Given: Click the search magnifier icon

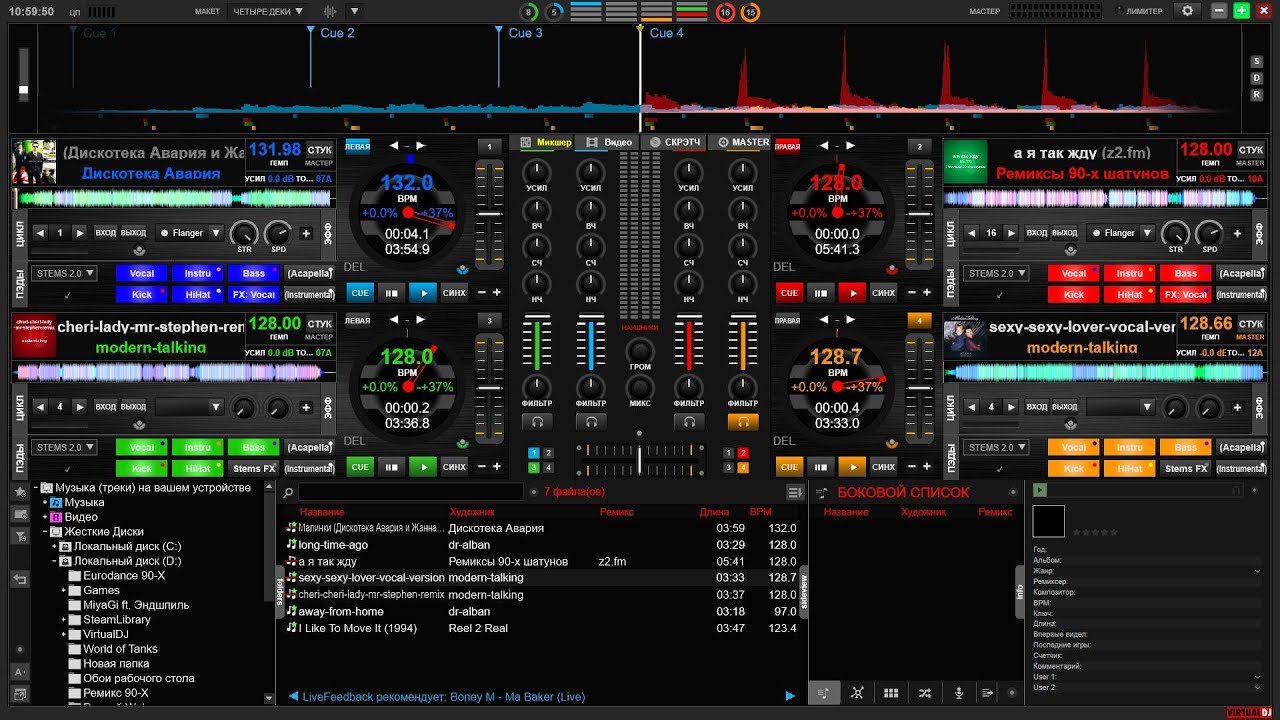Looking at the screenshot, I should [289, 492].
